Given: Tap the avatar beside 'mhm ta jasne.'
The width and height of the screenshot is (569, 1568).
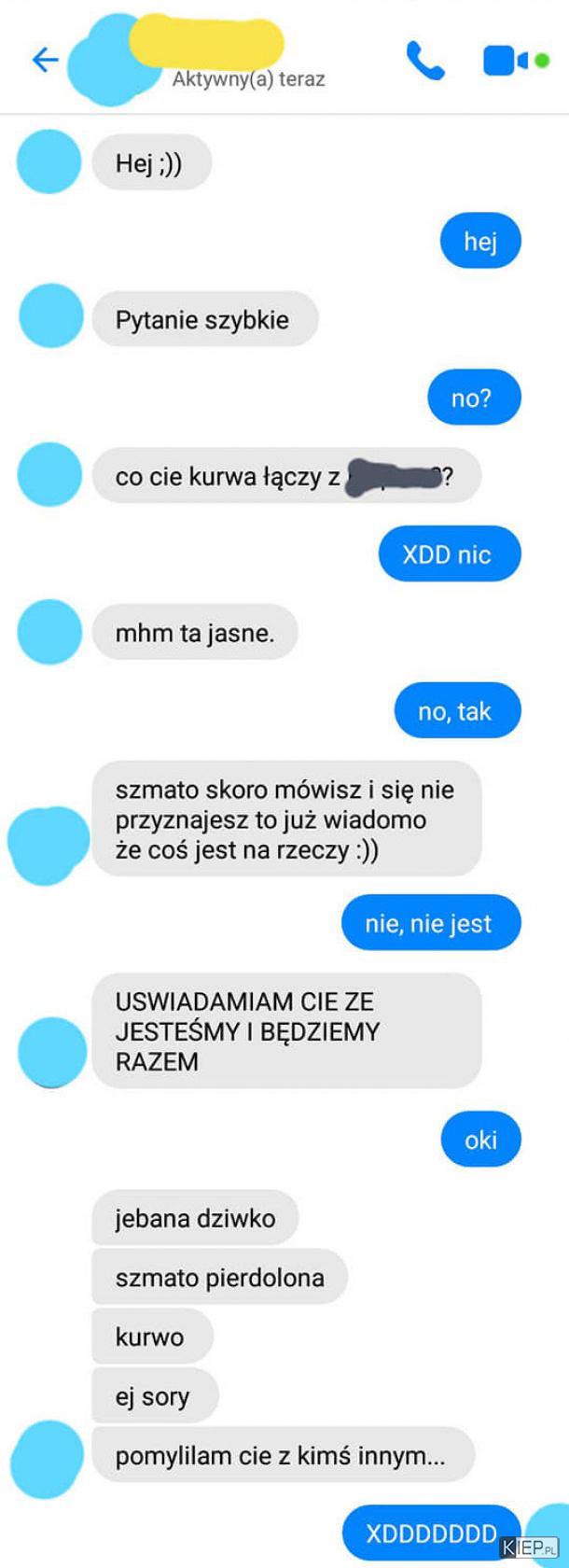Looking at the screenshot, I should tap(50, 632).
